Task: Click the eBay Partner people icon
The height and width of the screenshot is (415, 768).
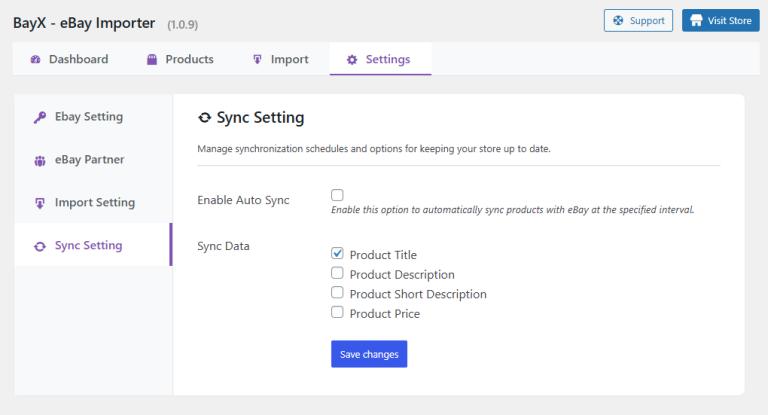Action: [40, 160]
